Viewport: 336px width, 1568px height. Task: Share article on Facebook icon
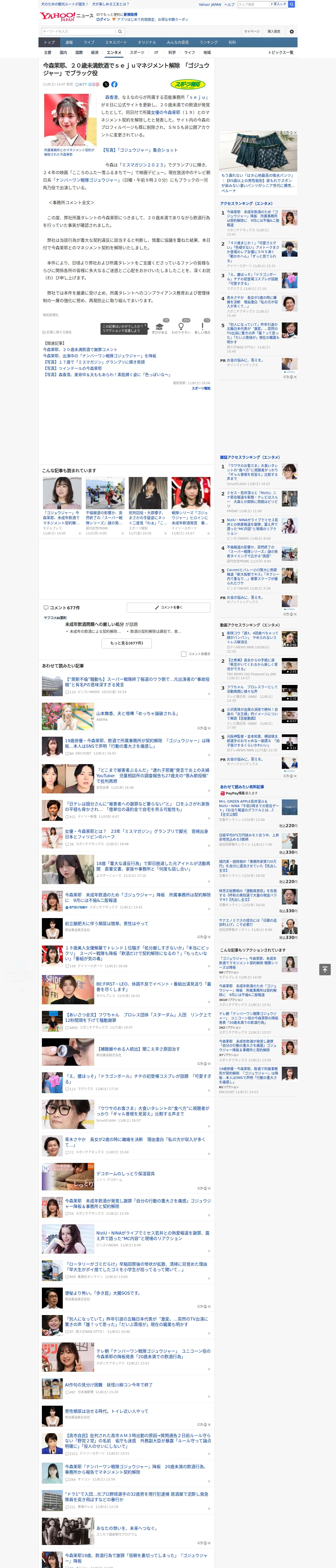point(114,85)
